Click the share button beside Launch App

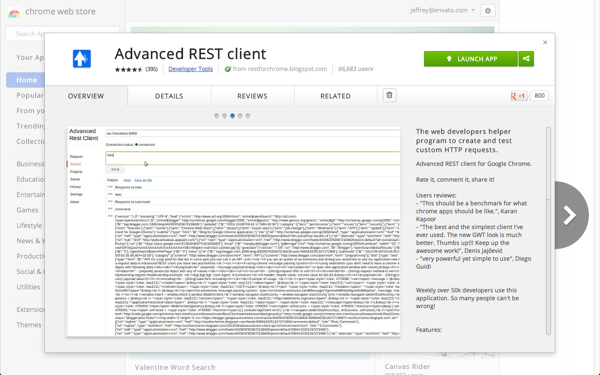pos(526,59)
